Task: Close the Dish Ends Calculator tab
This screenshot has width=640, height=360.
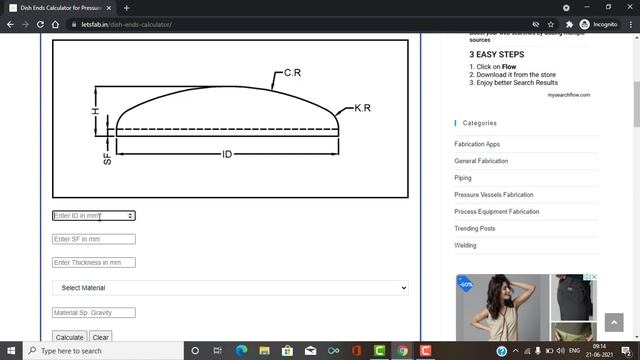Action: pos(109,8)
